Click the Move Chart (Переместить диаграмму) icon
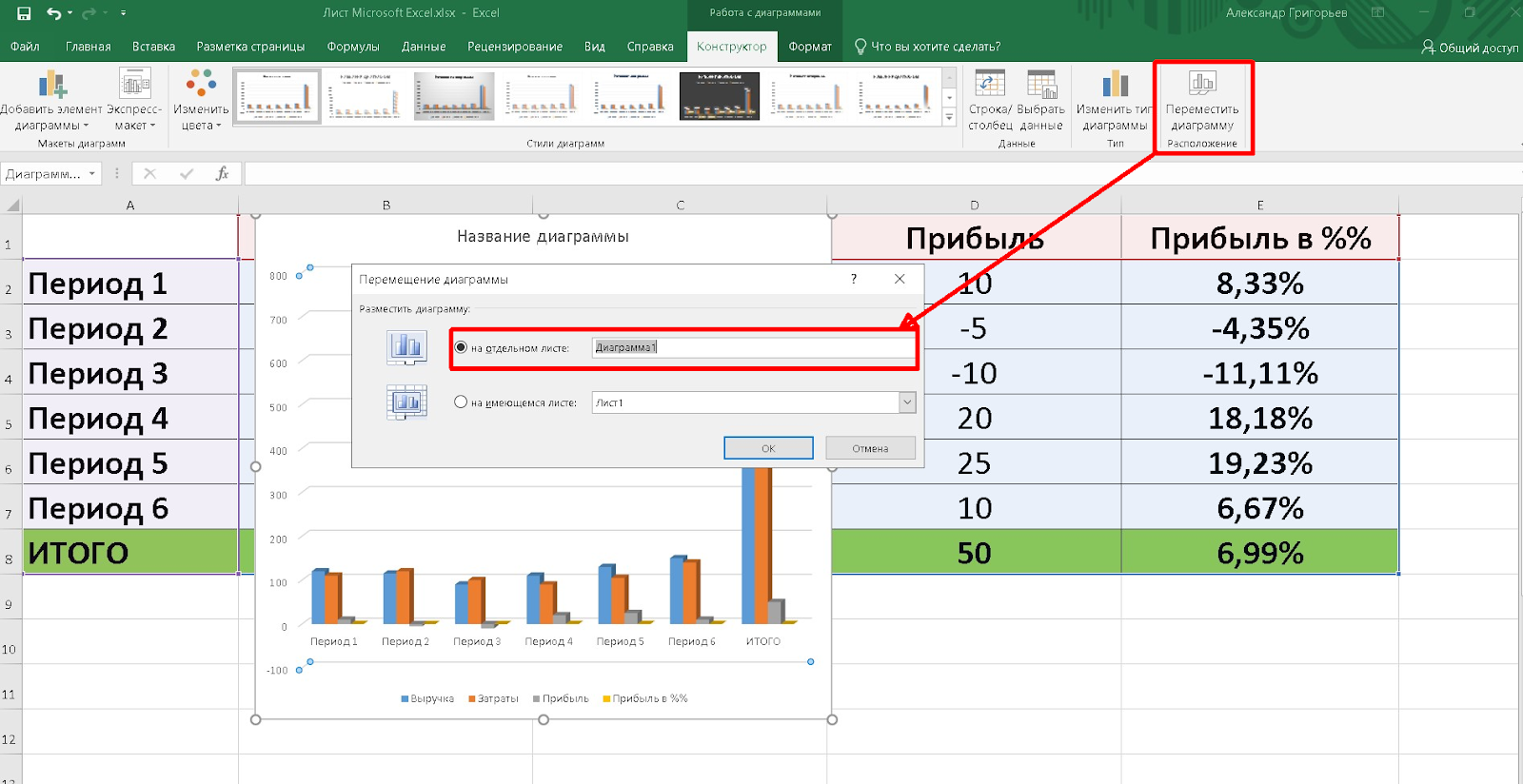The image size is (1523, 784). tap(1202, 85)
